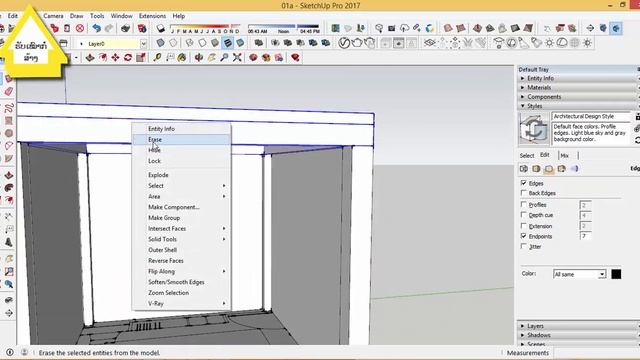Enable X-Ray face style icon

click(x=160, y=42)
